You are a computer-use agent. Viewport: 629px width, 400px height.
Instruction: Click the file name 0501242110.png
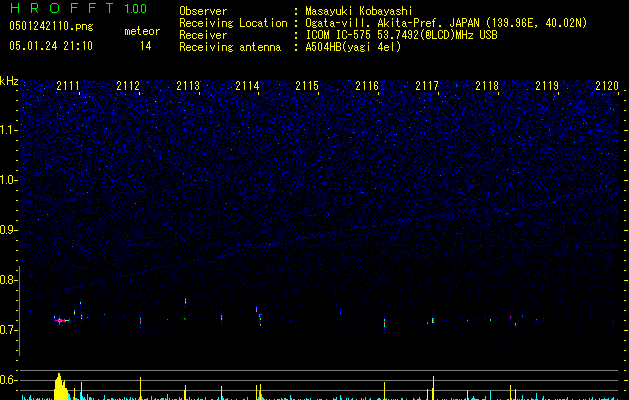point(51,26)
